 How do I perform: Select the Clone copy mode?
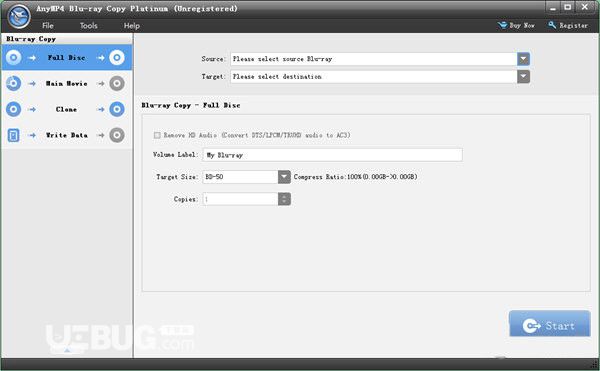click(x=67, y=109)
